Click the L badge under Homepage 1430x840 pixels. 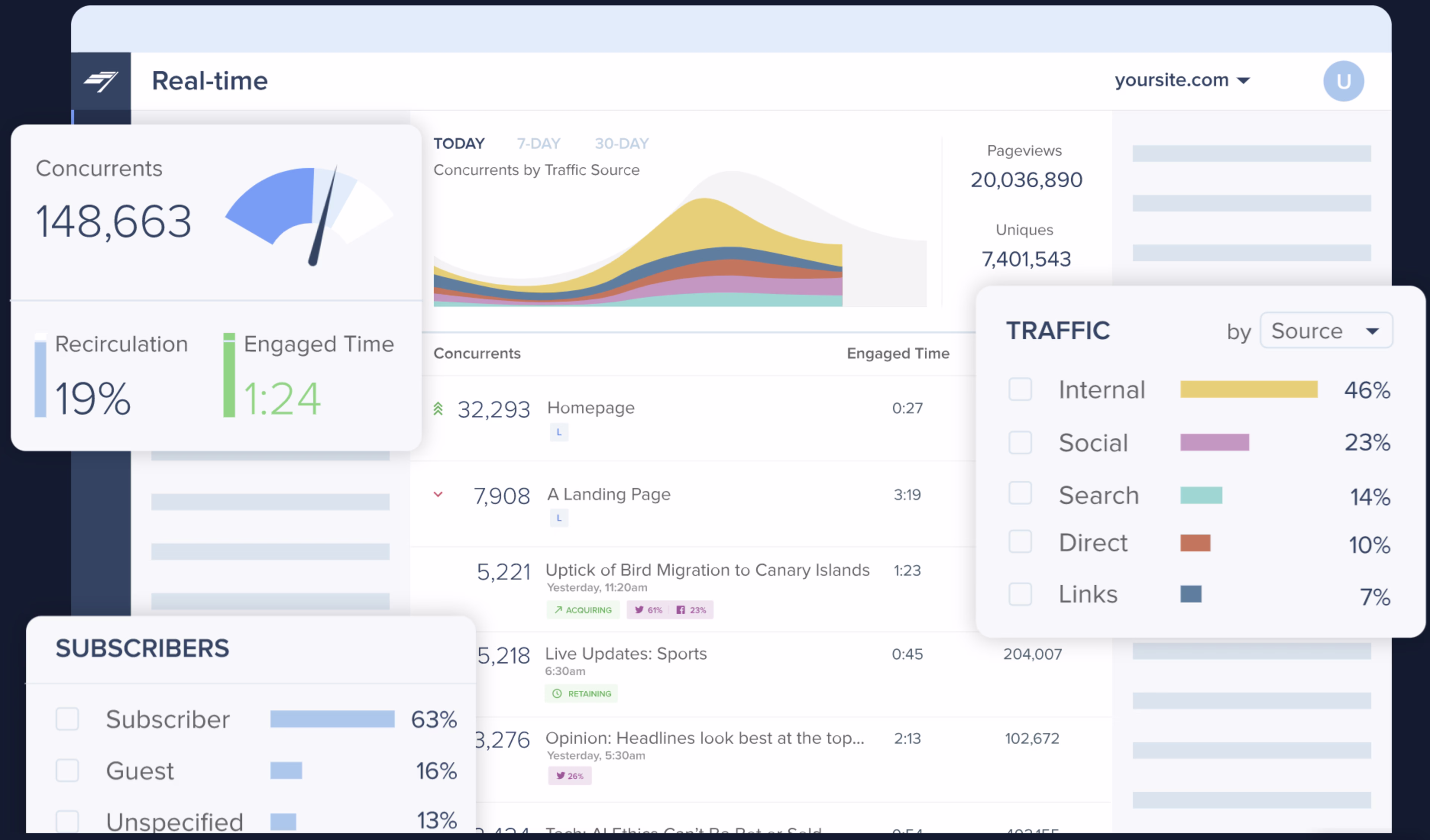point(559,432)
